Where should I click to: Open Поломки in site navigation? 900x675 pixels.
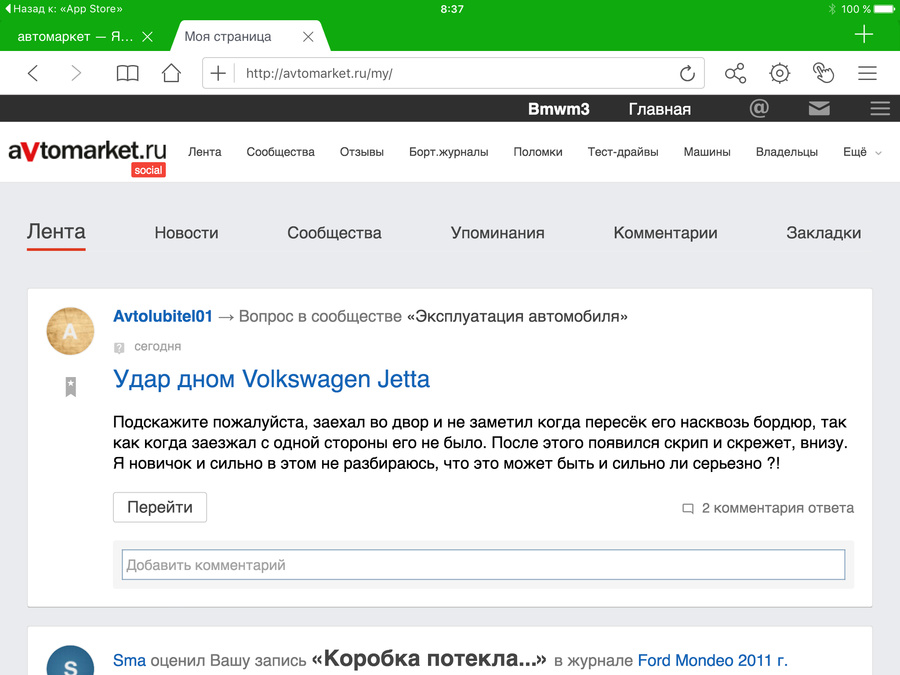click(x=538, y=152)
